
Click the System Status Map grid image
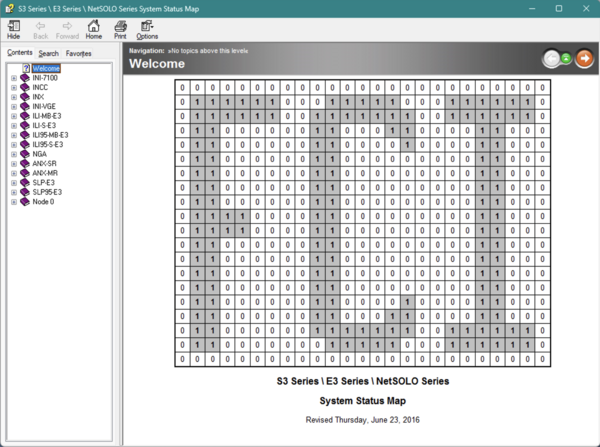point(363,223)
